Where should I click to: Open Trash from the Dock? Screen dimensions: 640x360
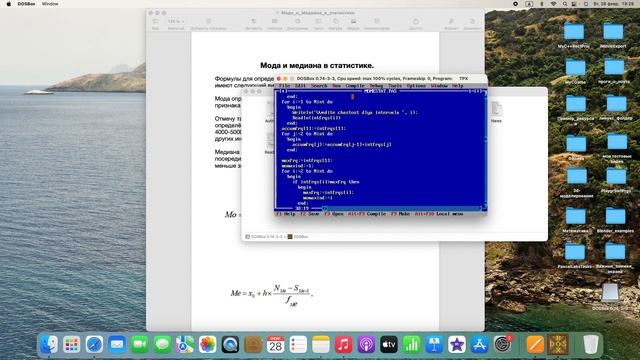pos(590,345)
